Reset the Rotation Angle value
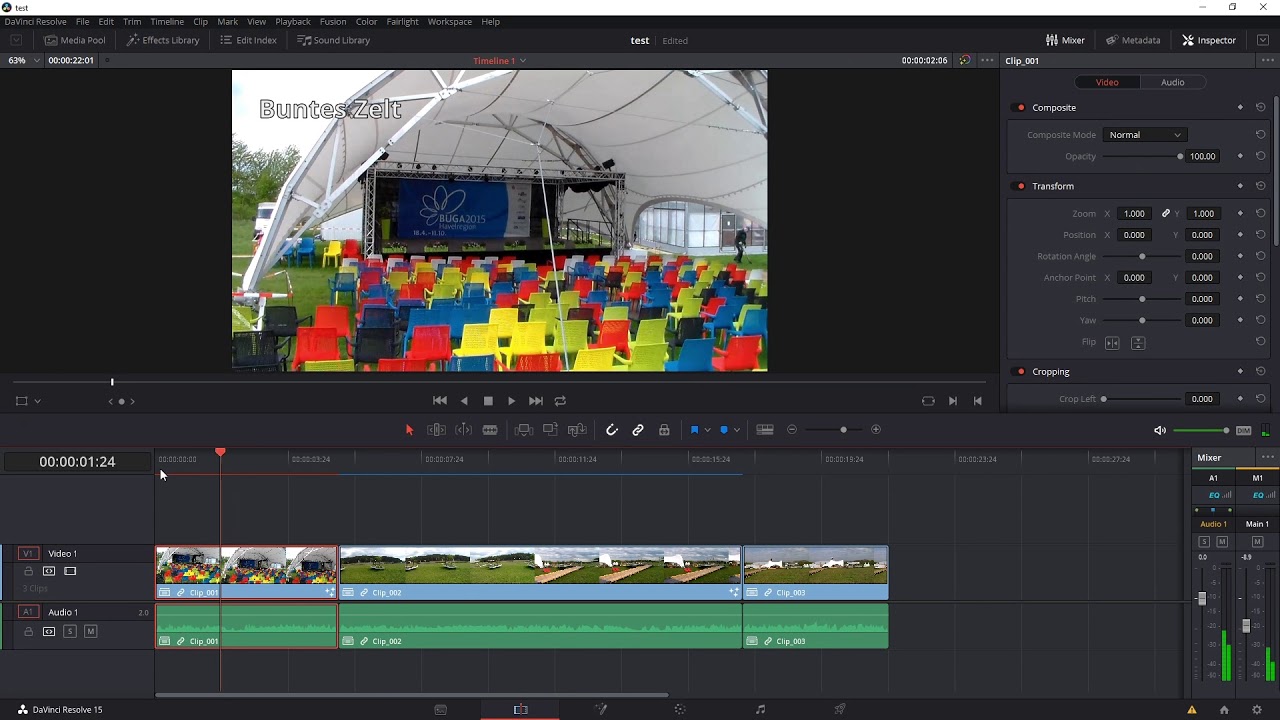Viewport: 1280px width, 720px height. pyautogui.click(x=1260, y=256)
